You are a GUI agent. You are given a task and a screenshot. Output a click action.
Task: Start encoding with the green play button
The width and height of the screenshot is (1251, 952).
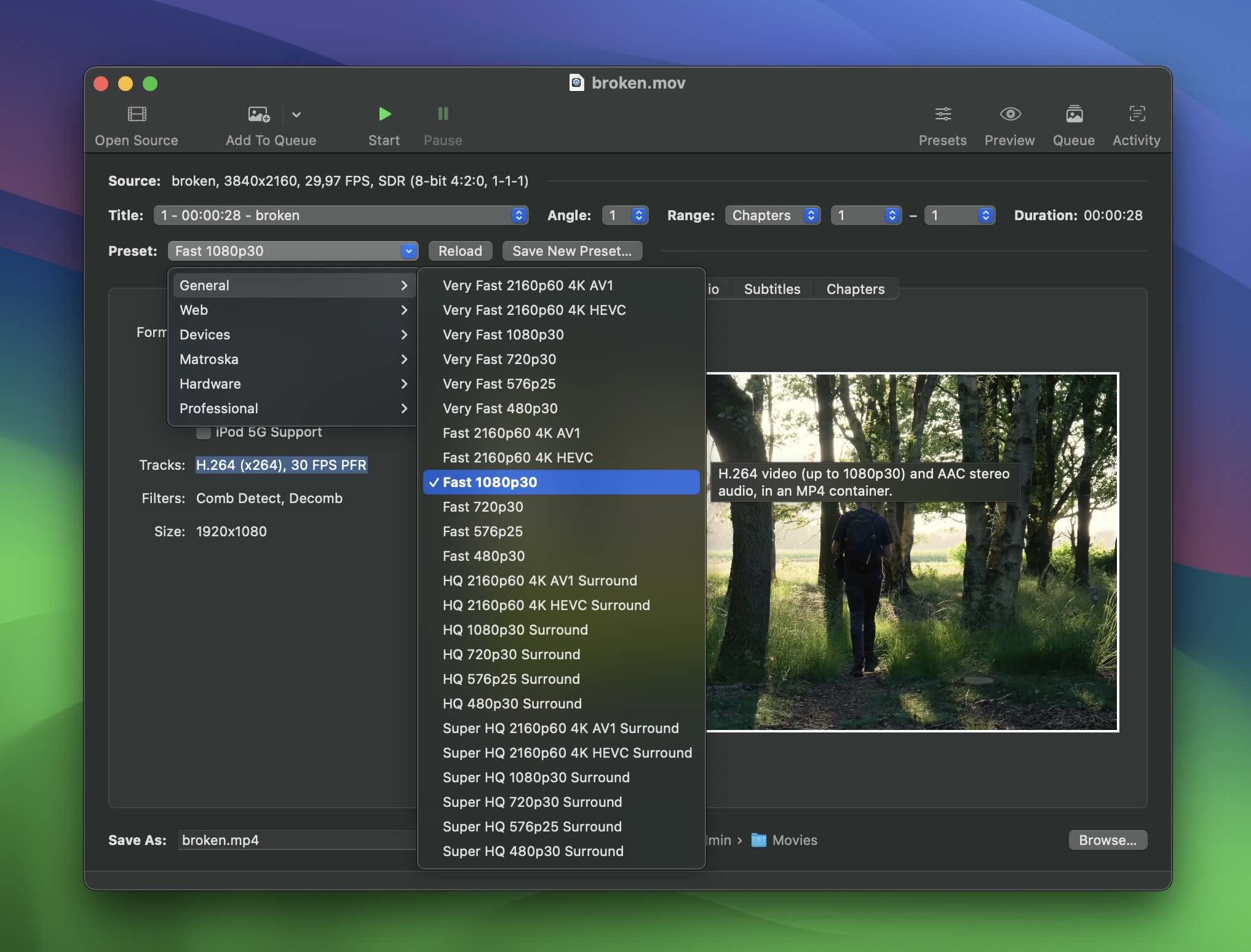pos(384,114)
